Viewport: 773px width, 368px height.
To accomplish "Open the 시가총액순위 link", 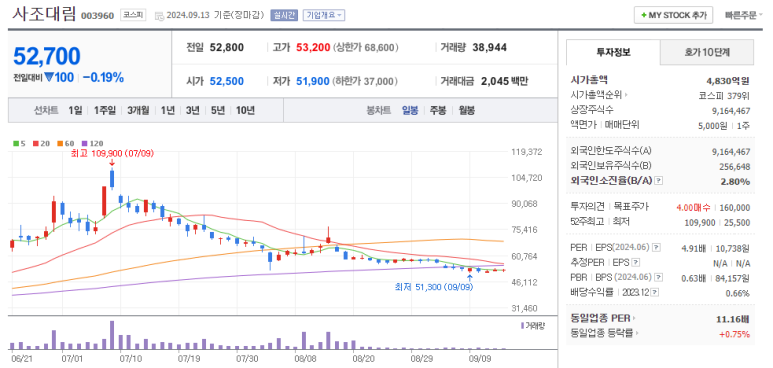I will tap(599, 95).
